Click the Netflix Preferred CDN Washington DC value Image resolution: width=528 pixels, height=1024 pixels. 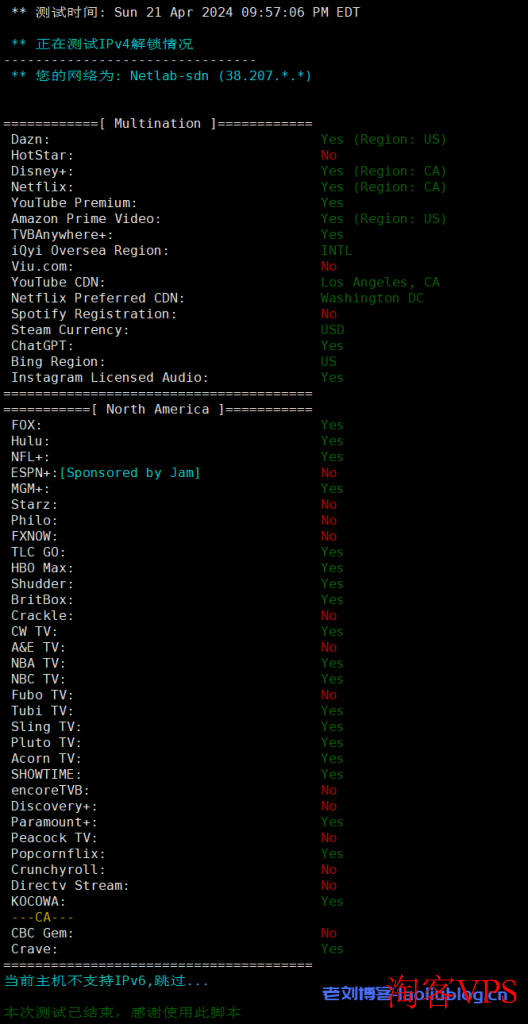(x=372, y=298)
